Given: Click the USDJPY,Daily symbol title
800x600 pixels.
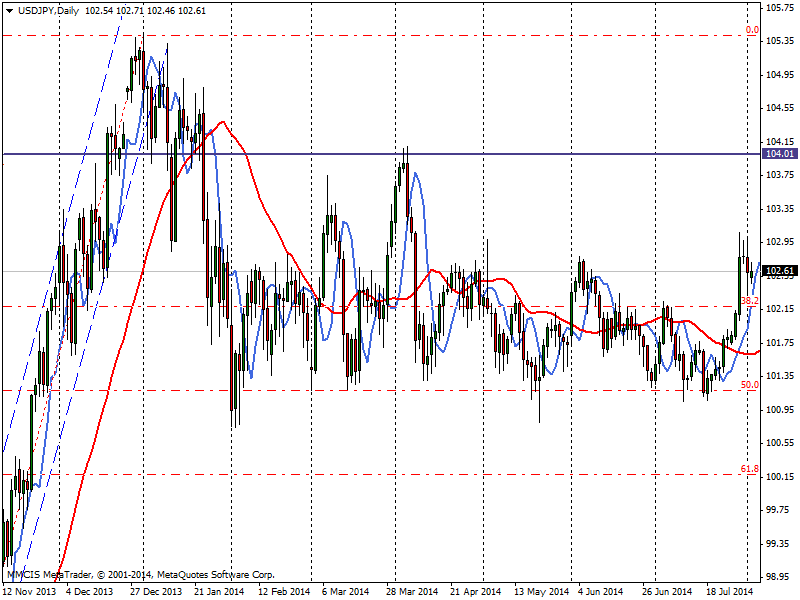Looking at the screenshot, I should (x=48, y=11).
